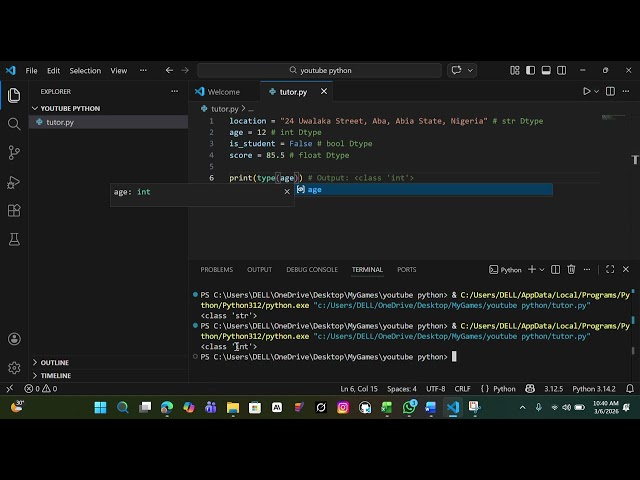Screen dimensions: 640x480
Task: Open the run options dropdown arrow
Action: click(x=596, y=91)
